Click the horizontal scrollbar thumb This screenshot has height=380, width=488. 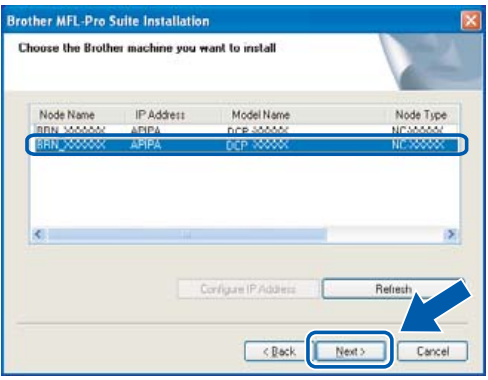pos(187,235)
